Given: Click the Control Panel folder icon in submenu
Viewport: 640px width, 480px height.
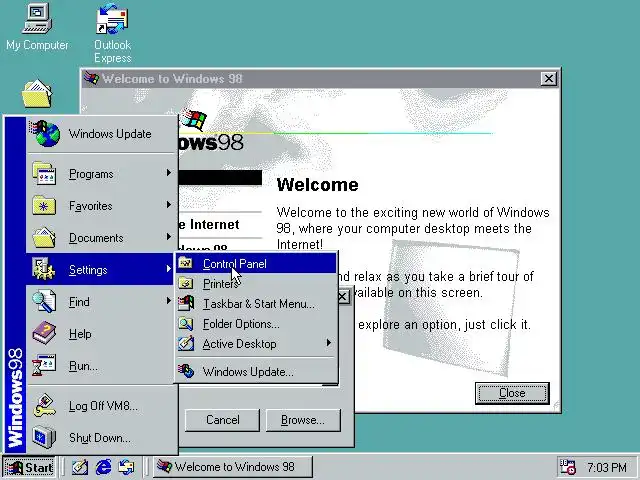Looking at the screenshot, I should tap(186, 263).
